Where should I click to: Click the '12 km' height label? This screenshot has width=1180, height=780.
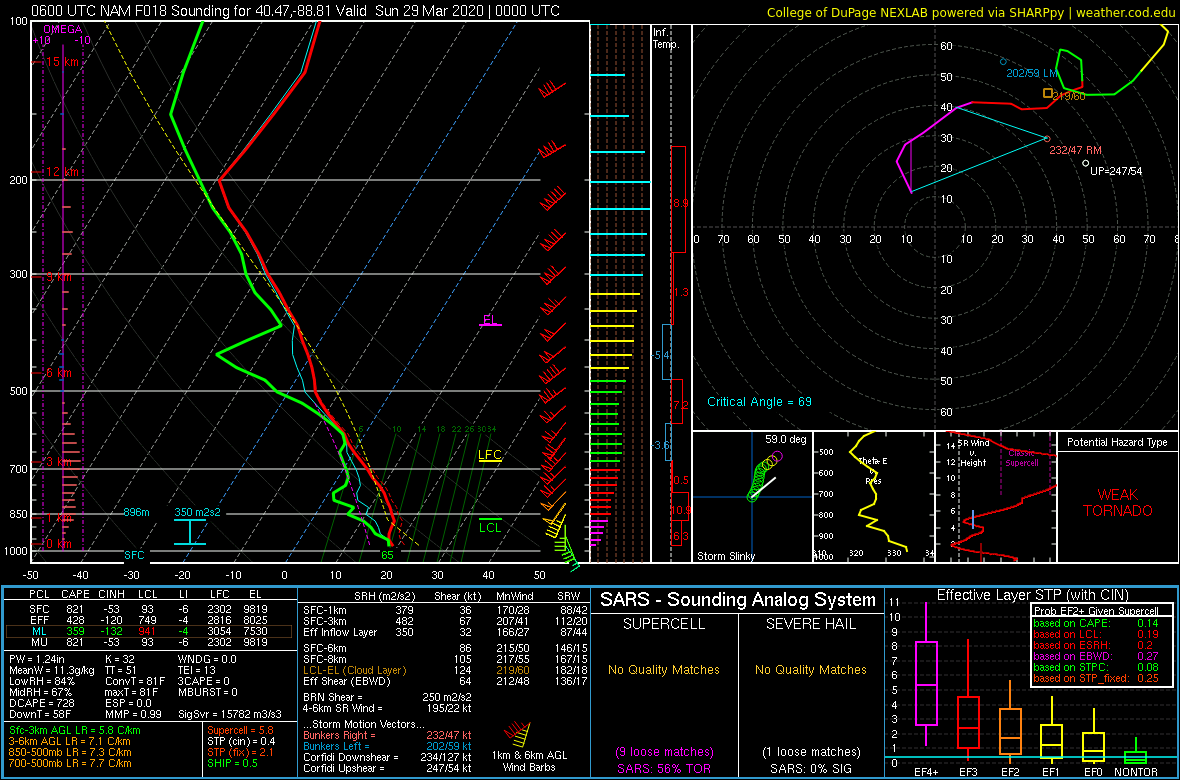[x=60, y=172]
